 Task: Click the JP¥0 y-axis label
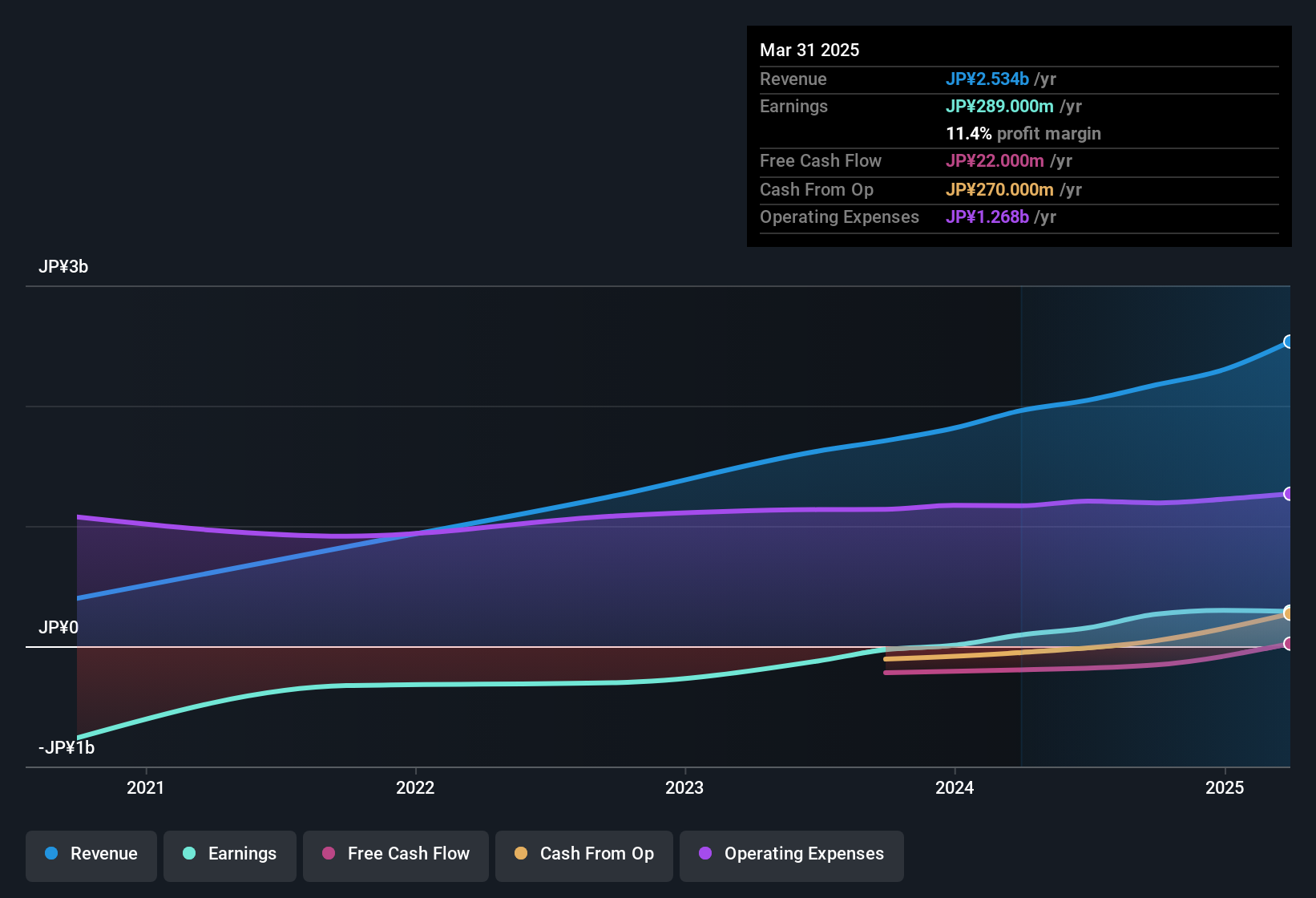[59, 627]
